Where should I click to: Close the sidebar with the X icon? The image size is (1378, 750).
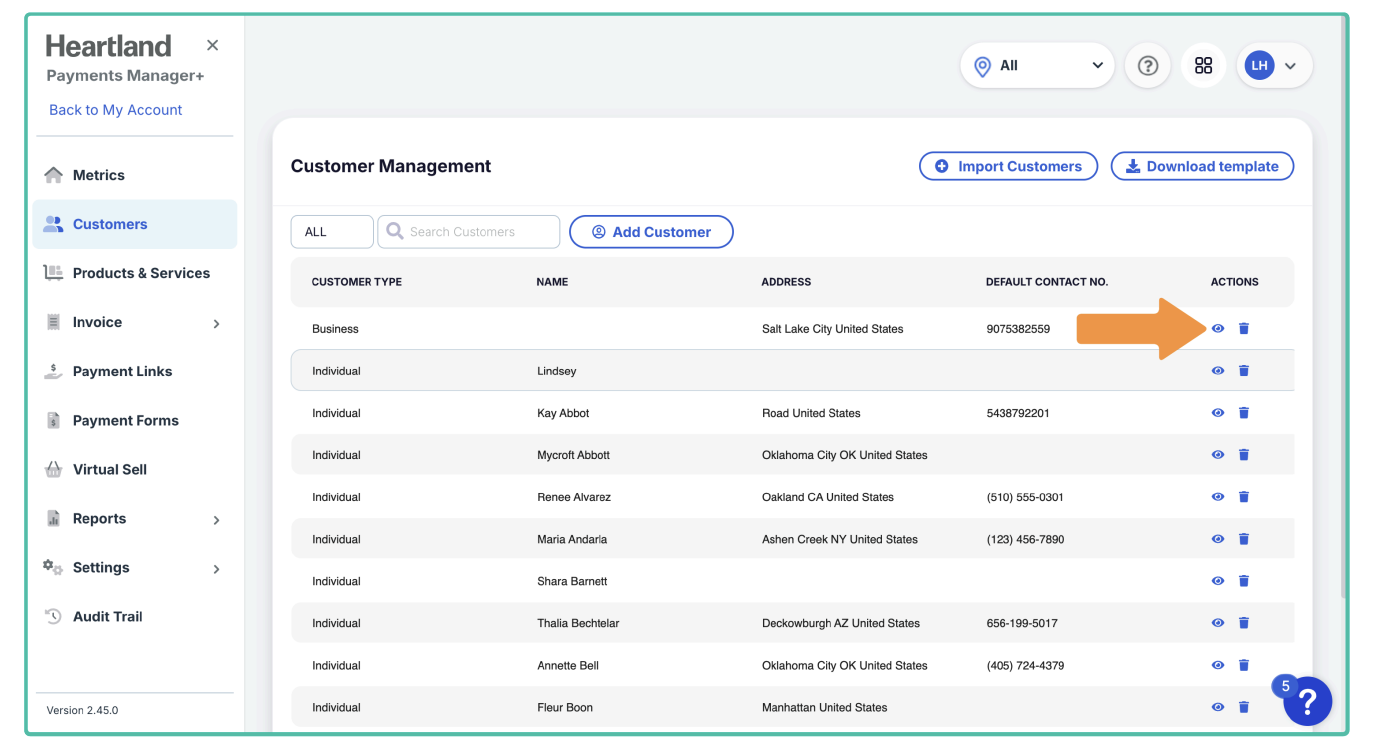click(212, 45)
